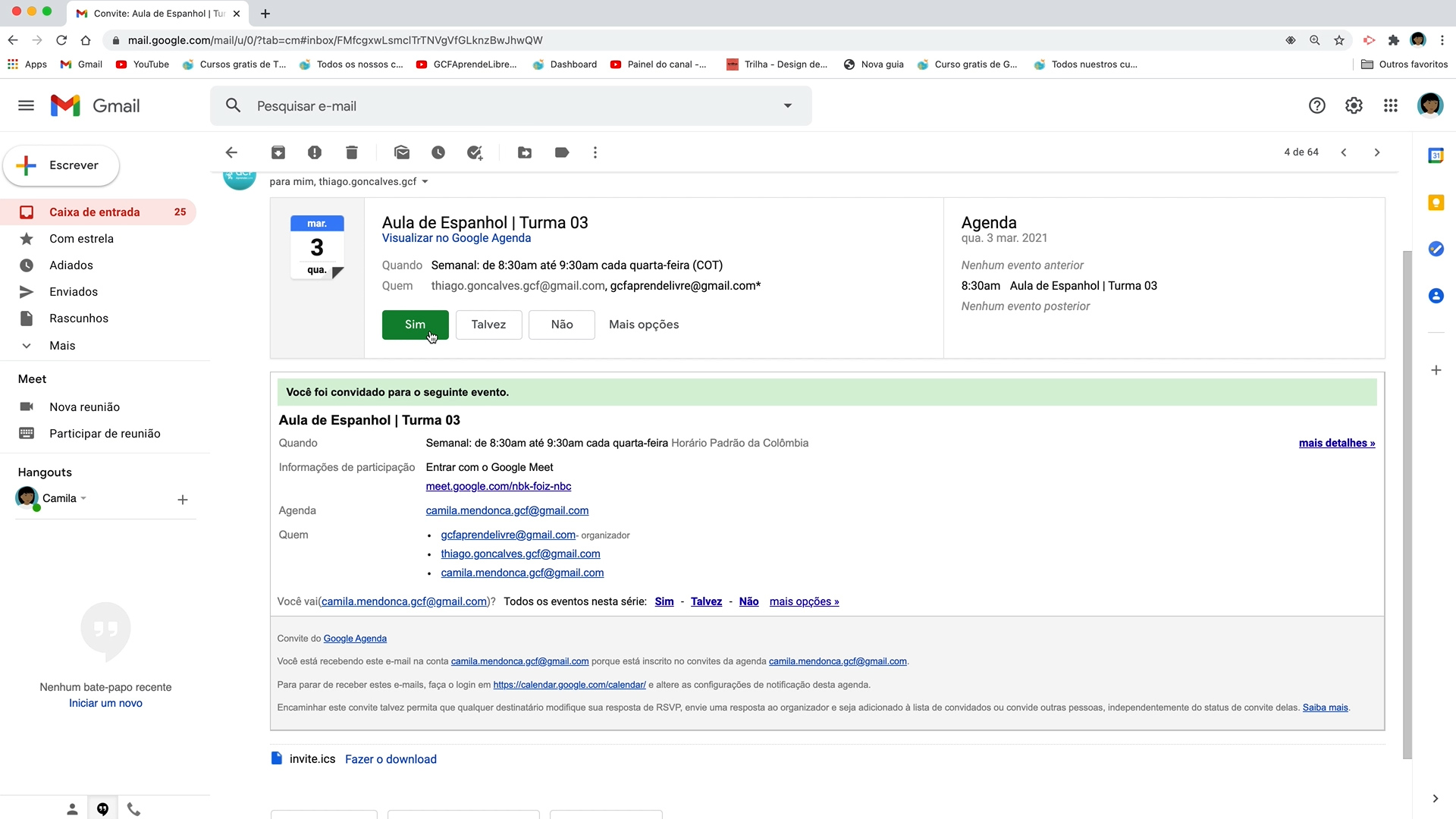Delete this email with trash icon
The width and height of the screenshot is (1456, 819).
[352, 152]
